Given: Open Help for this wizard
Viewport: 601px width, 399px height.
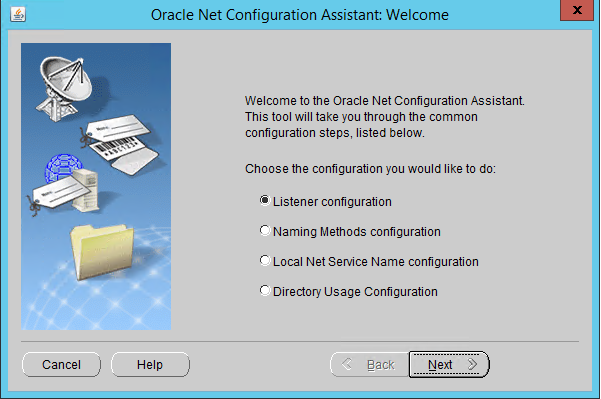Looking at the screenshot, I should (150, 365).
